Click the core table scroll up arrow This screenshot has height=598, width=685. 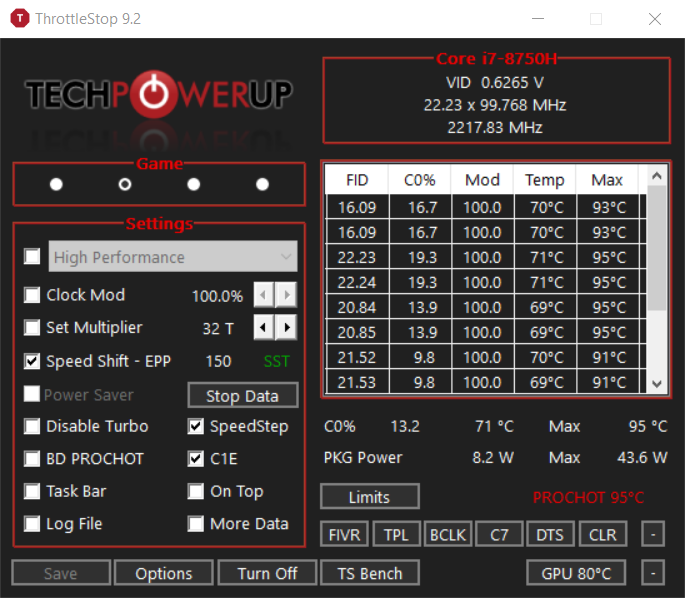pyautogui.click(x=657, y=176)
